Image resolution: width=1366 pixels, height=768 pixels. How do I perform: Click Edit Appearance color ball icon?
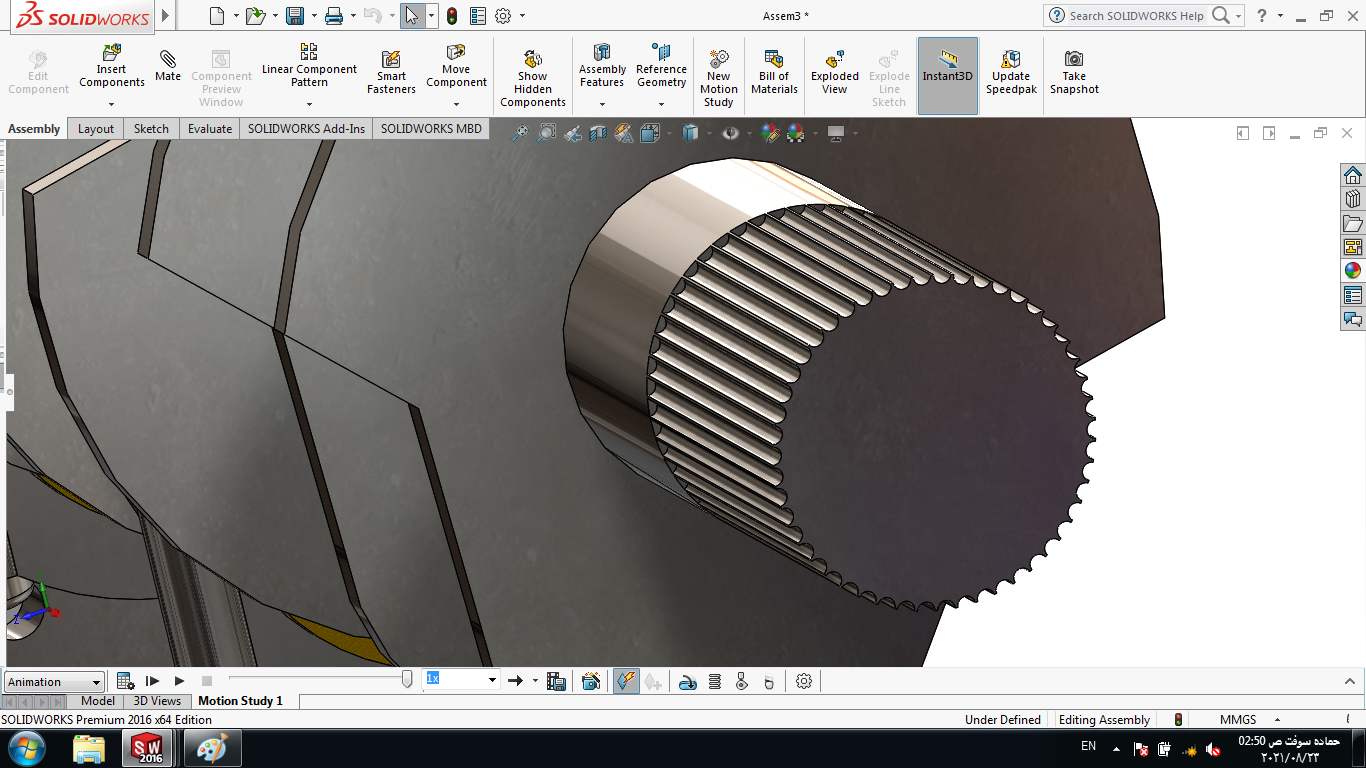769,133
